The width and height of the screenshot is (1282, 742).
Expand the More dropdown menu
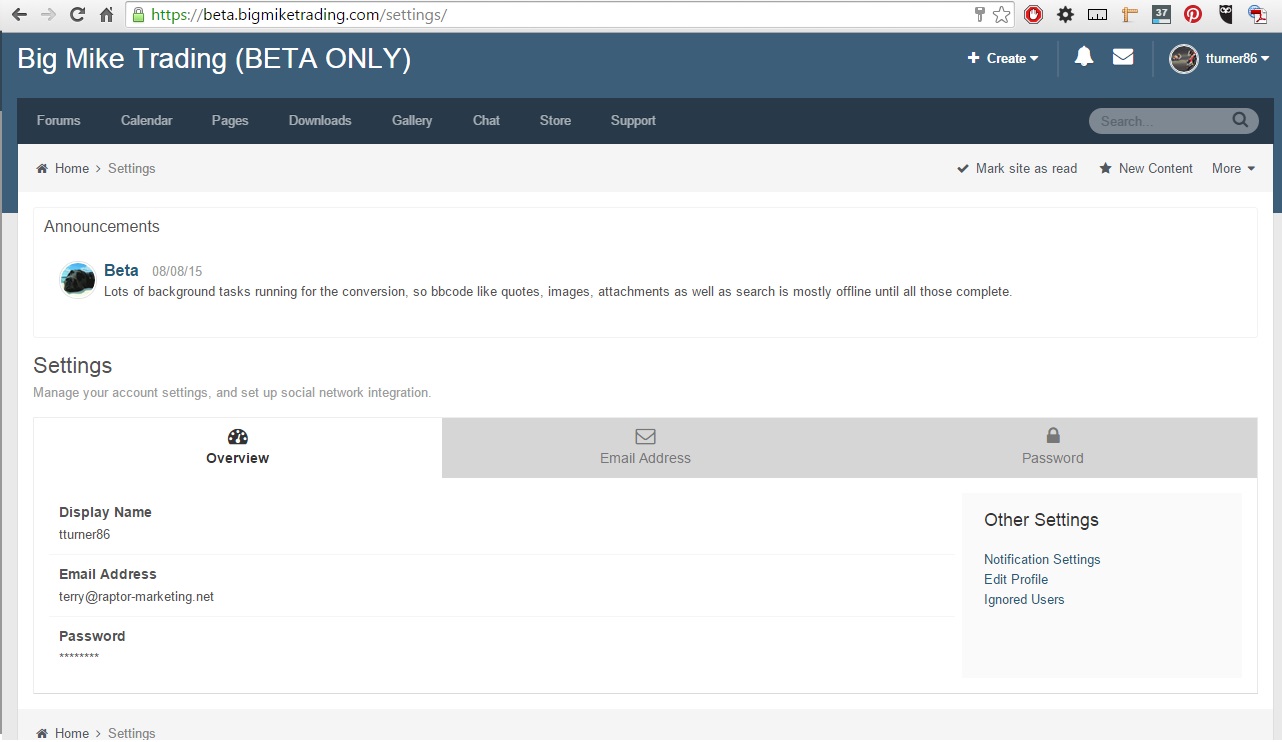[x=1233, y=168]
